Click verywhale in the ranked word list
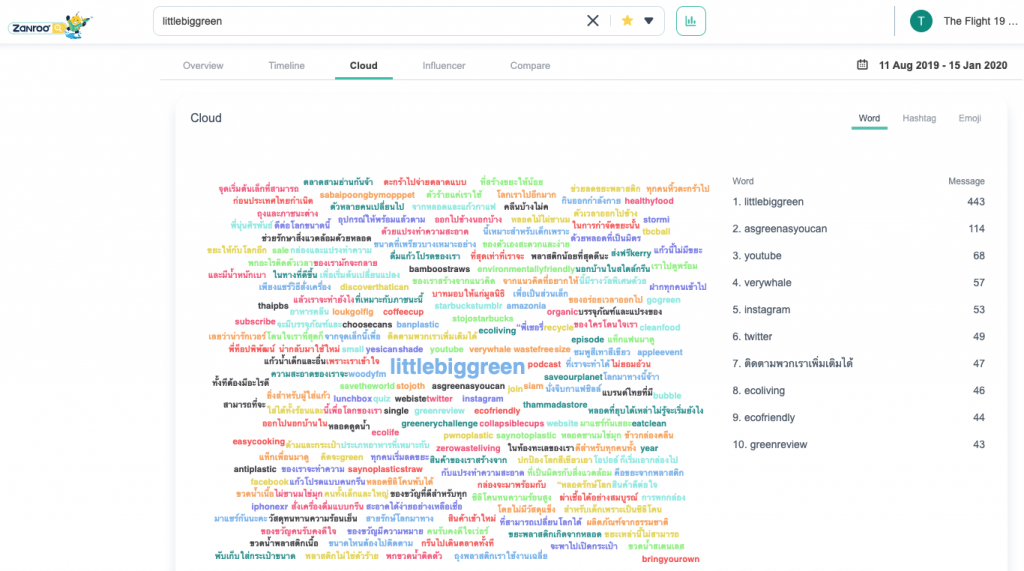Screen dimensions: 1024x571 [x=769, y=283]
